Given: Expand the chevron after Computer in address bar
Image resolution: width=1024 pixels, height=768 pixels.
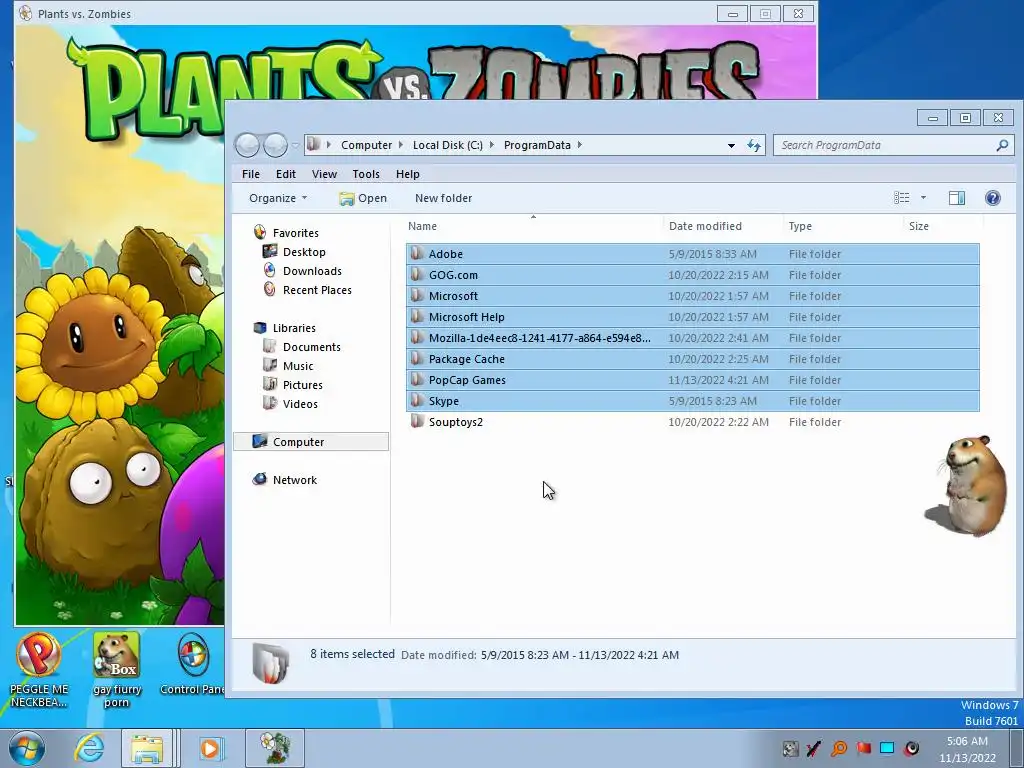Looking at the screenshot, I should coord(400,145).
